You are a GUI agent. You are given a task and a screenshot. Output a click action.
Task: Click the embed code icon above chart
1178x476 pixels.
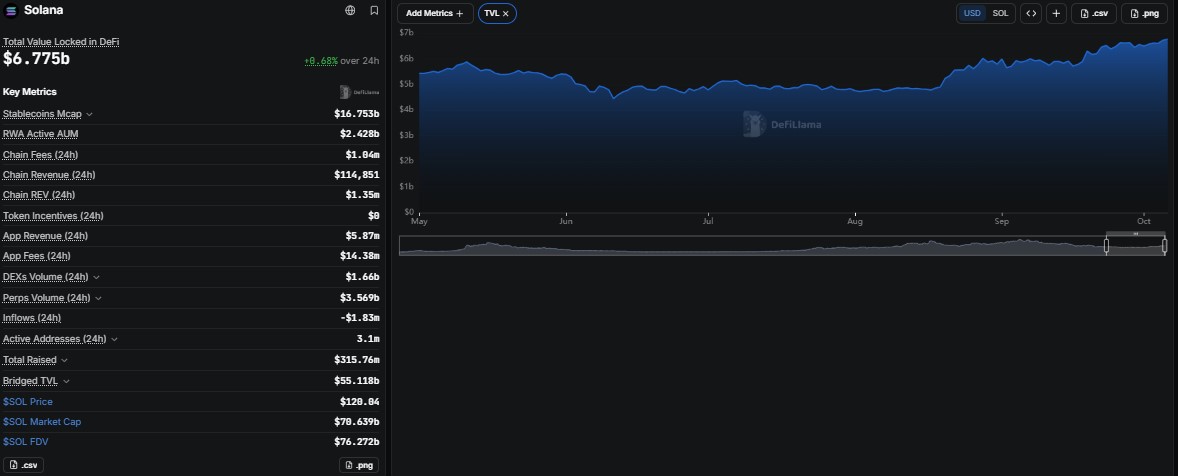tap(1031, 14)
